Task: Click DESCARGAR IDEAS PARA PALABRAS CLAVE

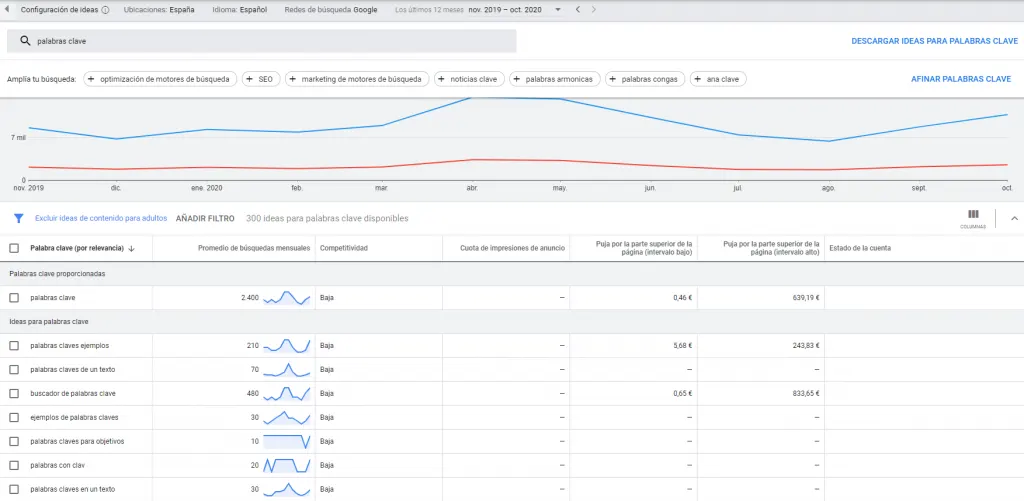Action: click(933, 41)
